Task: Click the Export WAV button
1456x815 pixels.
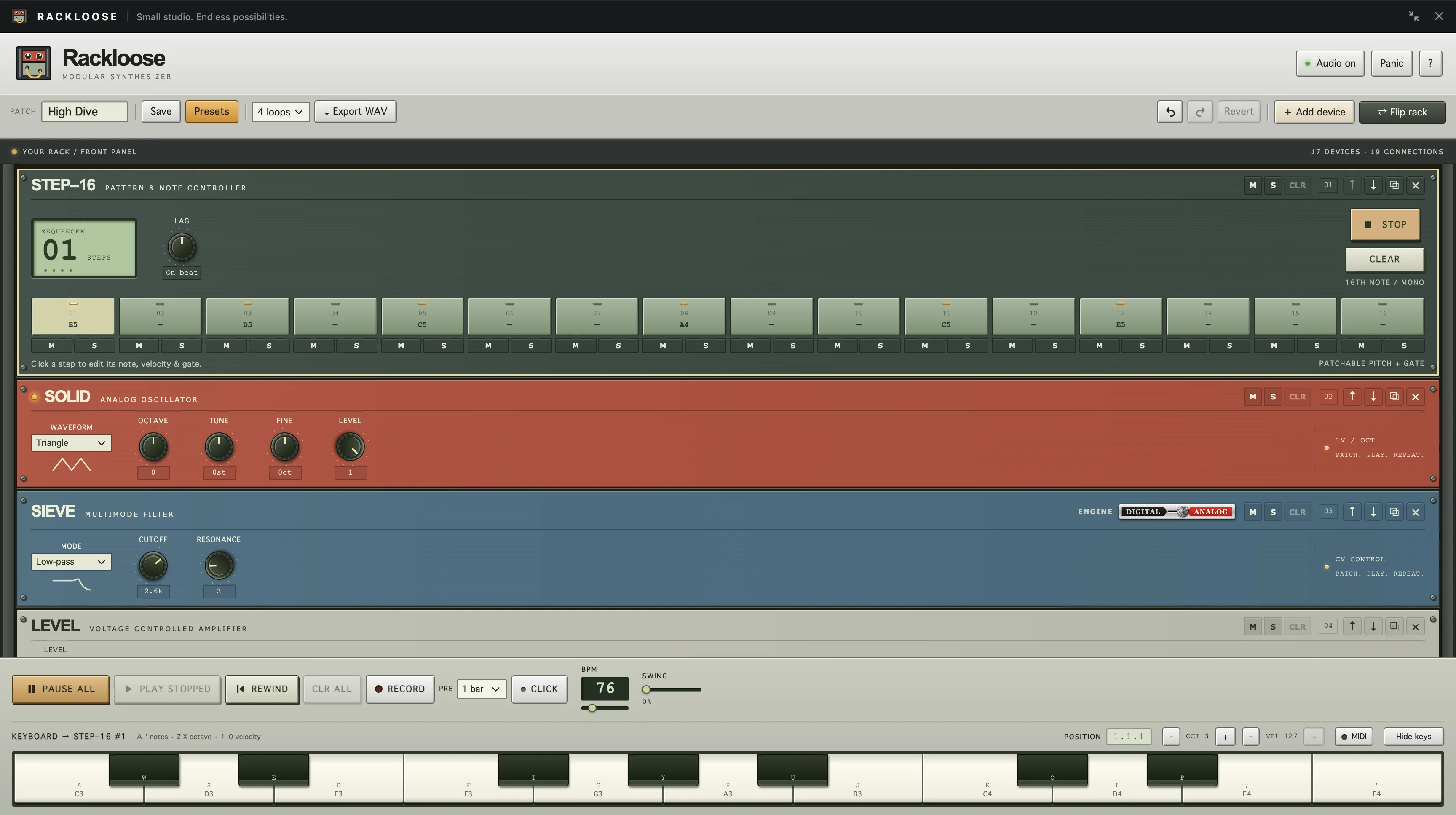Action: point(355,111)
